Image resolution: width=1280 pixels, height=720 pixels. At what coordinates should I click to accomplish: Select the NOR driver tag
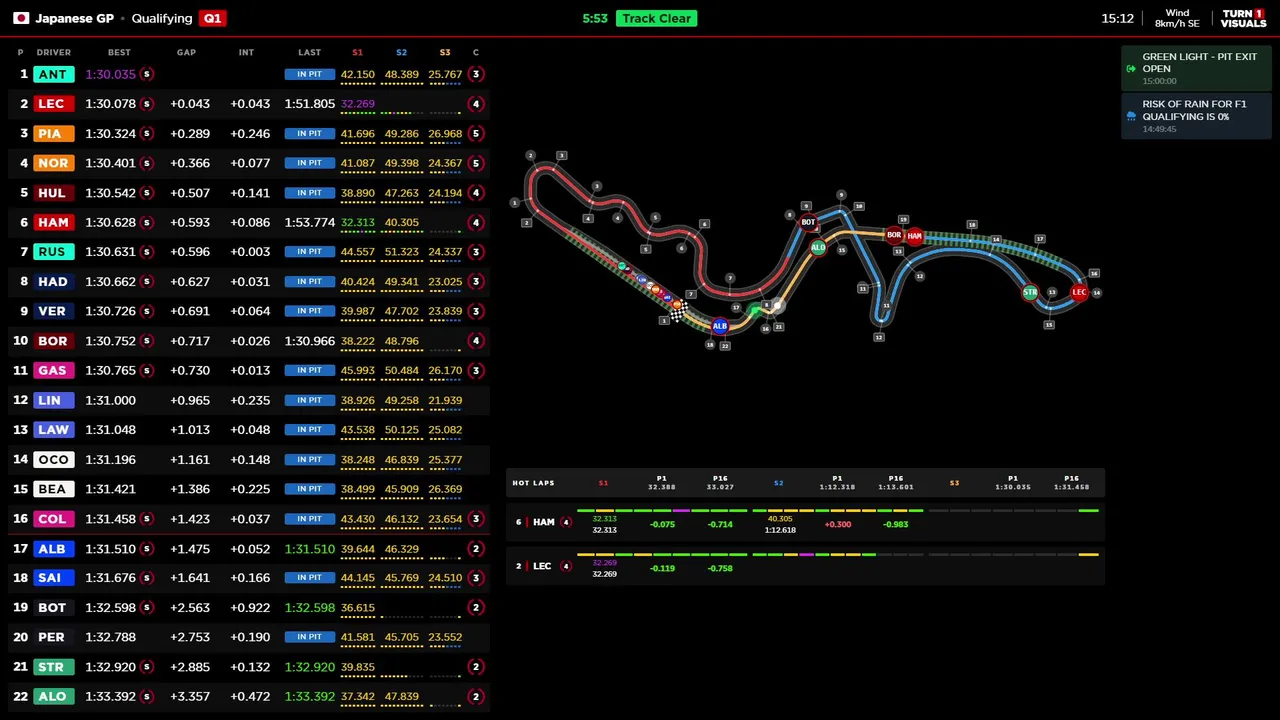(x=52, y=163)
